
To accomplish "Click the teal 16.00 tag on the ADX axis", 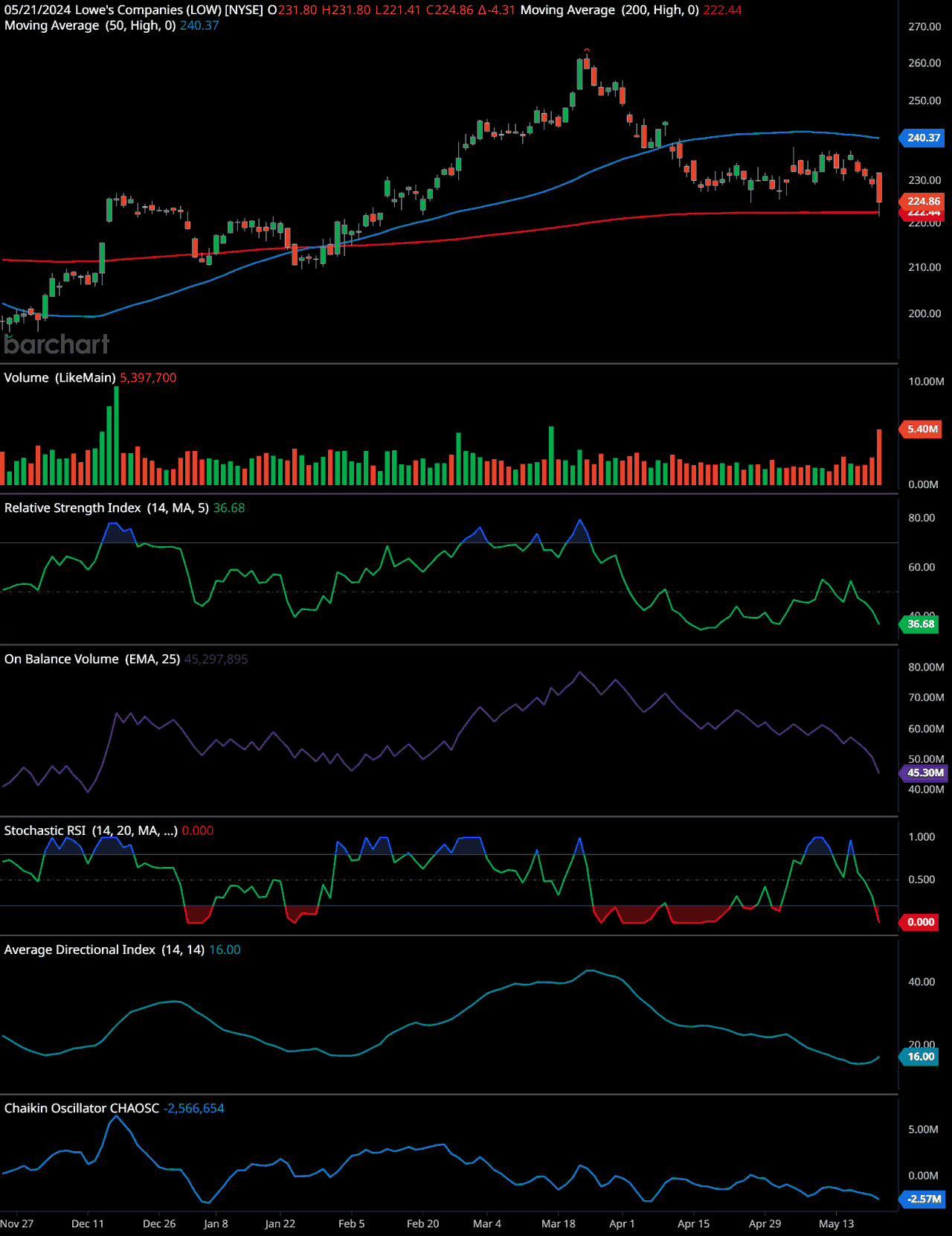I will click(x=921, y=1057).
